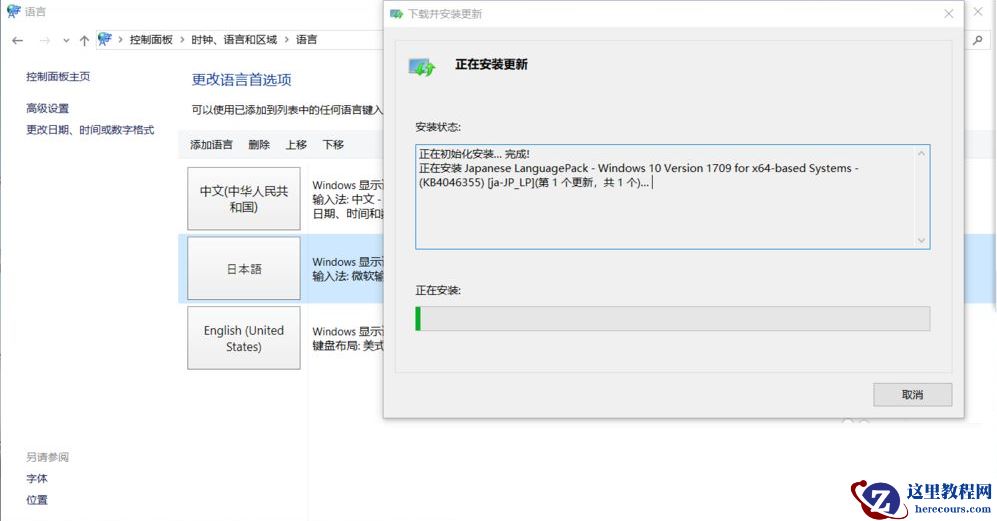This screenshot has width=997, height=521.
Task: Click the Forward arrow in navigation bar
Action: coord(45,40)
